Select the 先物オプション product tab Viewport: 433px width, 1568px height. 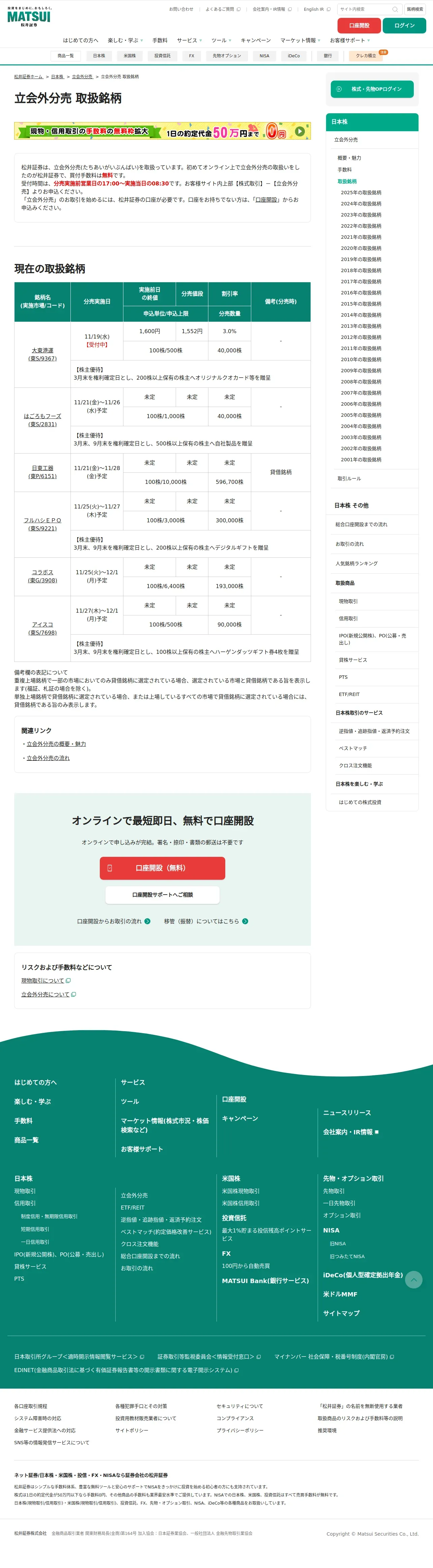click(227, 56)
